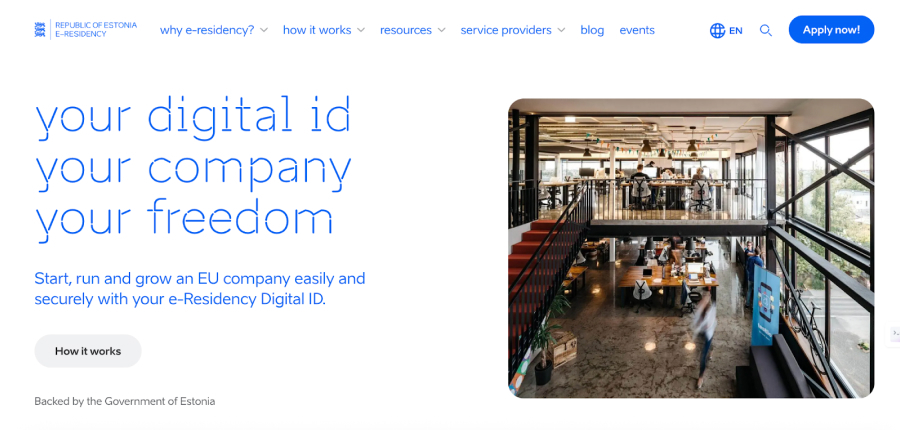The height and width of the screenshot is (430, 900).
Task: Click the globe language icon
Action: coord(717,30)
